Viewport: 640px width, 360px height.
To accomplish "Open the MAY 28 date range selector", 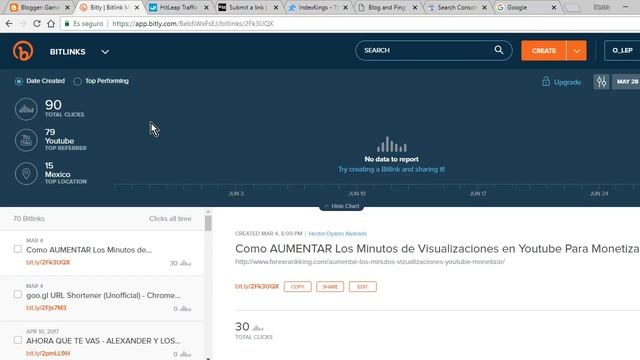I will coord(627,82).
